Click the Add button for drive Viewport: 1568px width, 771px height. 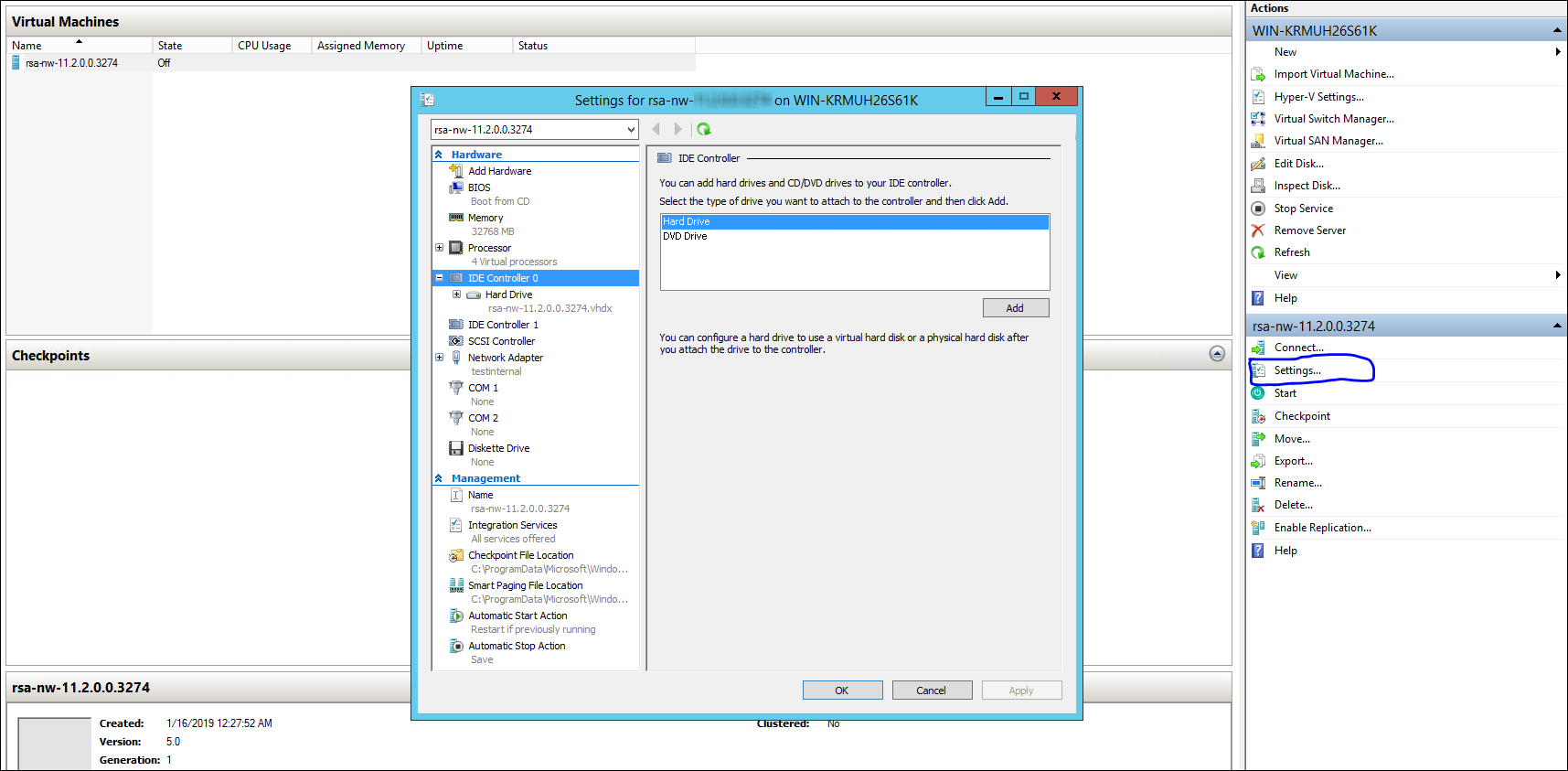click(x=1015, y=308)
